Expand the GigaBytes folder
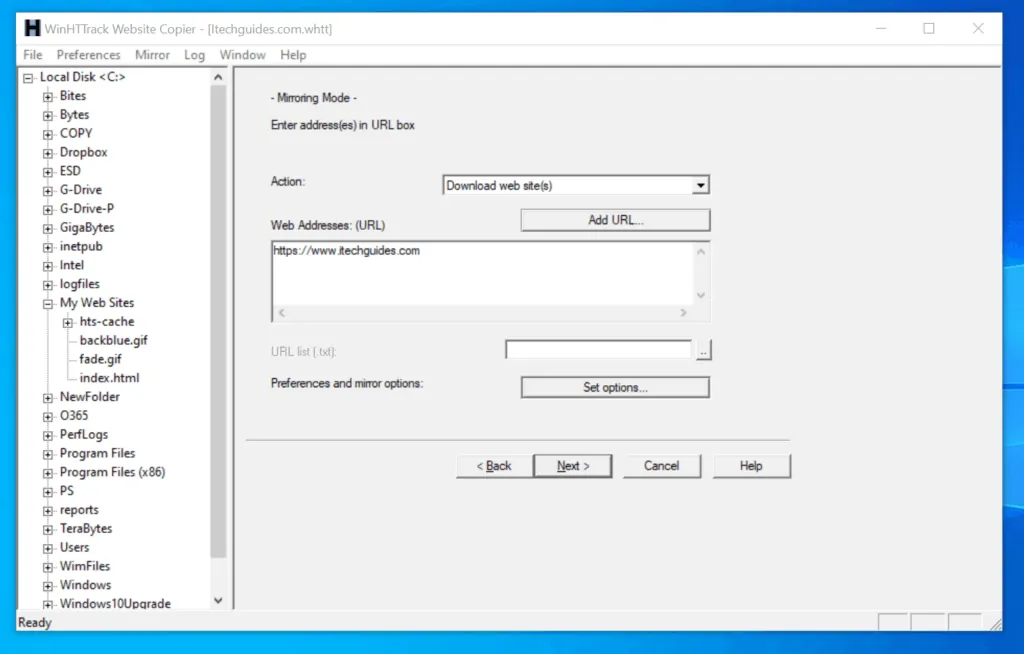Image resolution: width=1024 pixels, height=654 pixels. click(48, 229)
